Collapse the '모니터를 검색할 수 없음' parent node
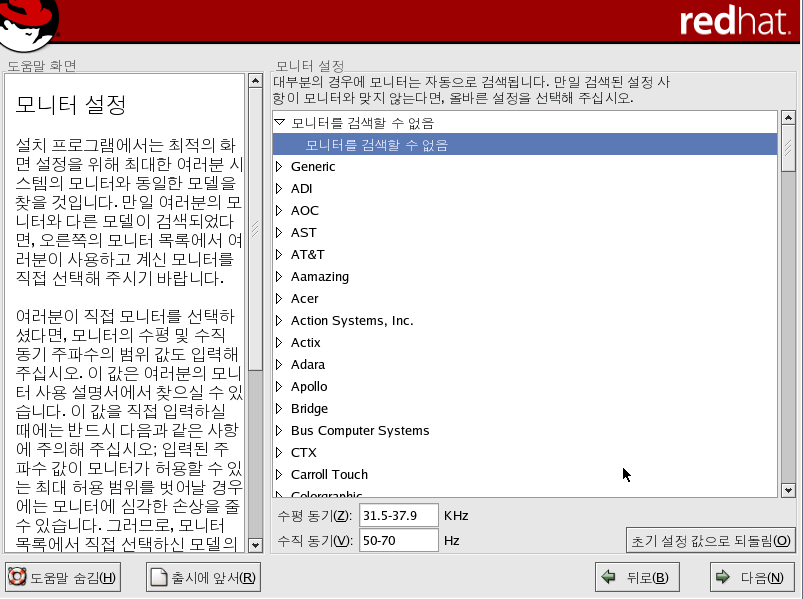Viewport: 803px width, 599px height. click(x=279, y=122)
